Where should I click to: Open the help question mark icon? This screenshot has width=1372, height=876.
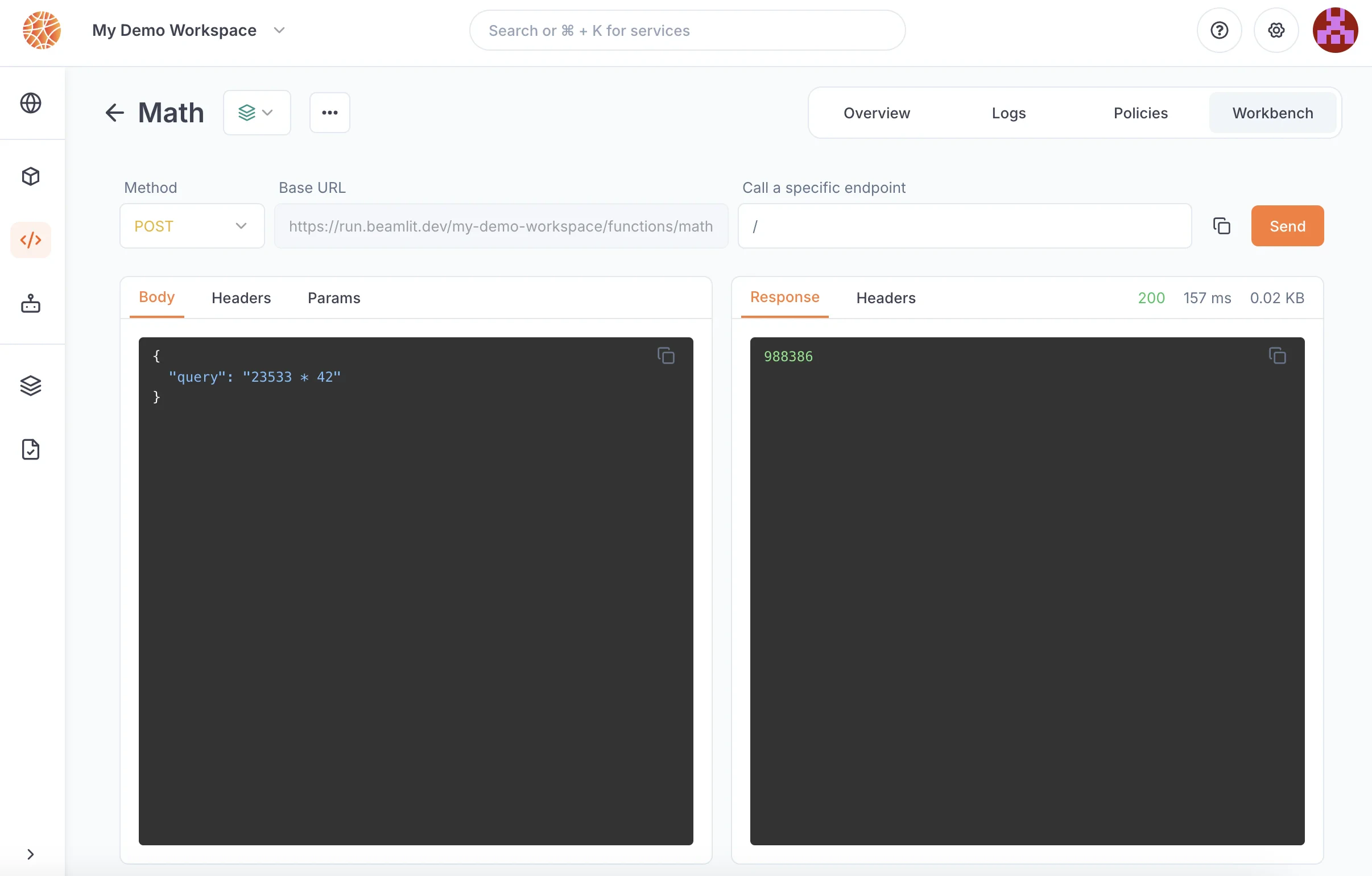pos(1219,30)
